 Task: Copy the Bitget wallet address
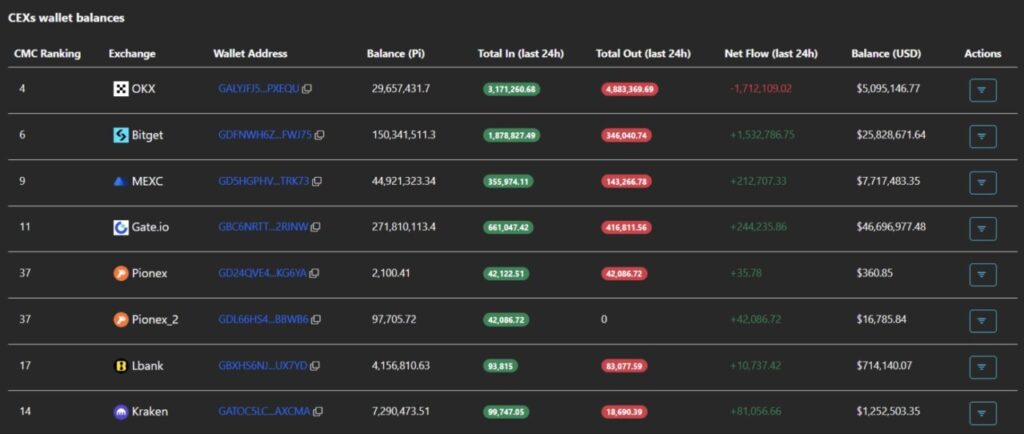coord(320,135)
